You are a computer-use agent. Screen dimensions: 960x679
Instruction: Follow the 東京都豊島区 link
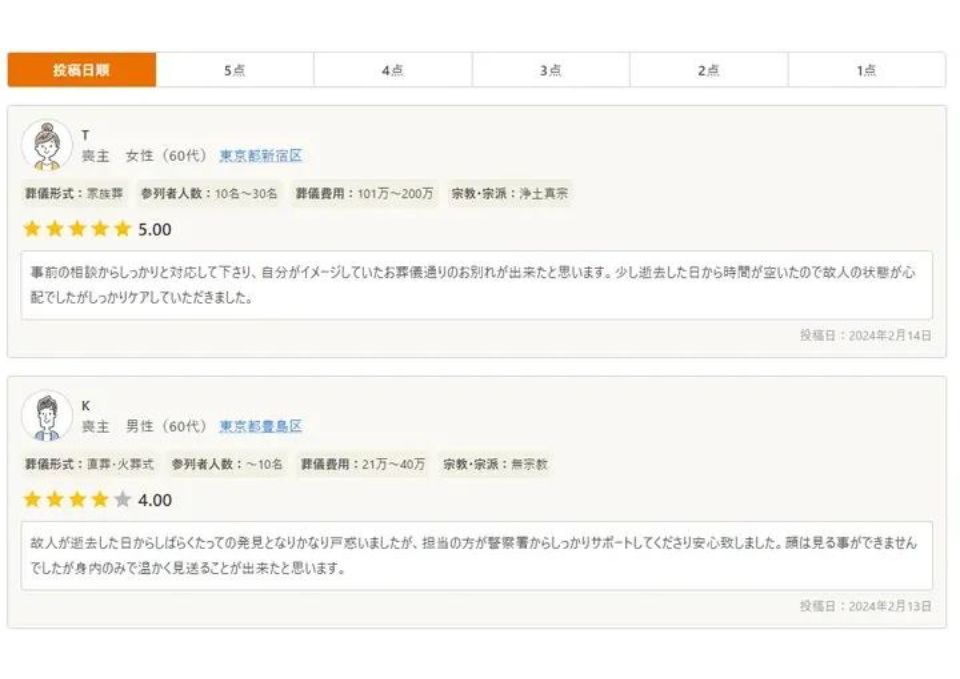coord(261,427)
